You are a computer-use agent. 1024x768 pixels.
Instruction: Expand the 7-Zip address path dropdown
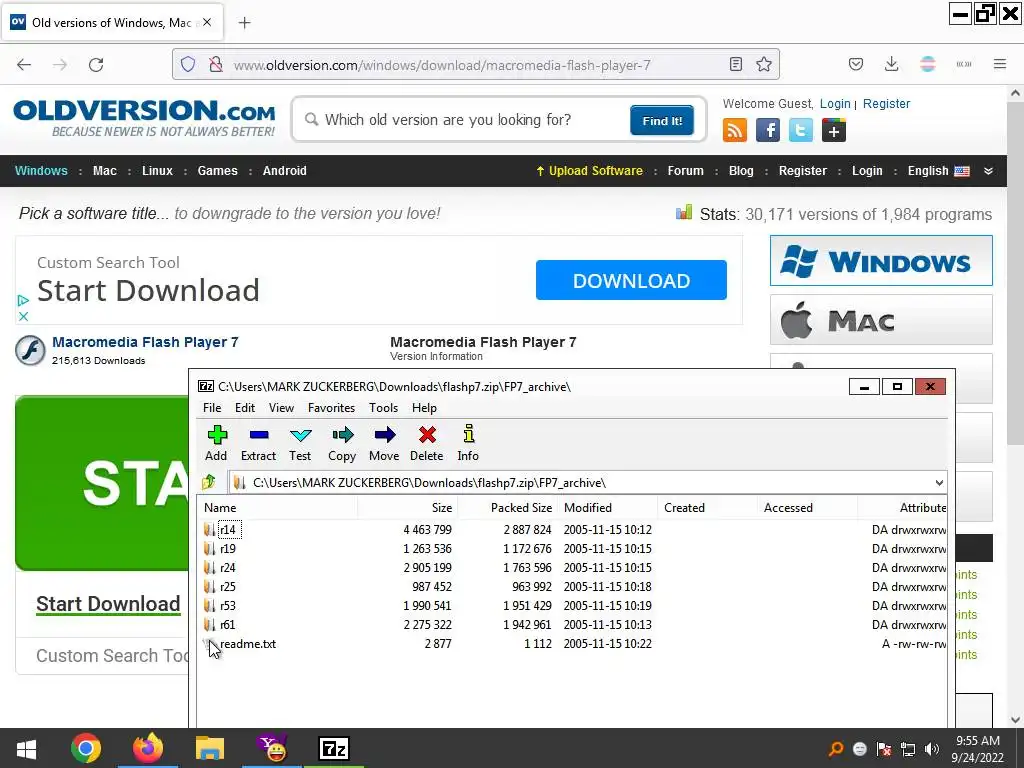pos(939,483)
